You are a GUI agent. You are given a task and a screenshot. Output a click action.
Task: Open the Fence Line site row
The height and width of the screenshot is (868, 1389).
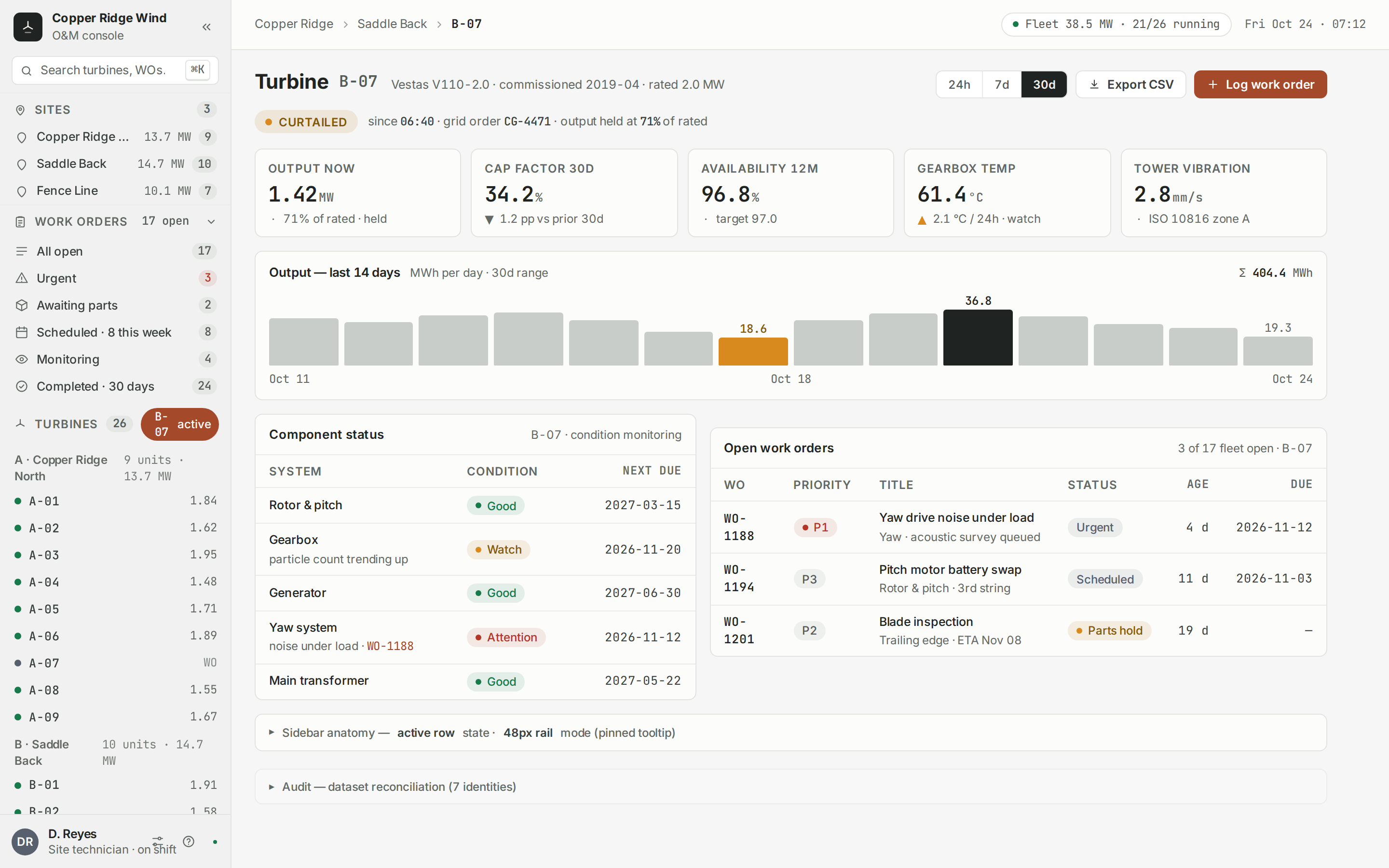coord(115,190)
